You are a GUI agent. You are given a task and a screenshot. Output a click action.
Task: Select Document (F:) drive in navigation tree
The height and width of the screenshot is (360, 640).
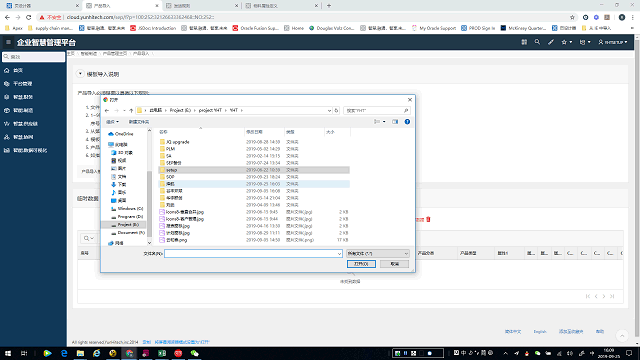click(x=128, y=233)
